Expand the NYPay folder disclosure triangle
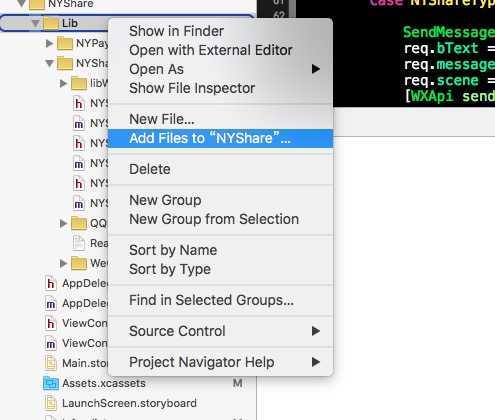Image resolution: width=495 pixels, height=420 pixels. [49, 43]
